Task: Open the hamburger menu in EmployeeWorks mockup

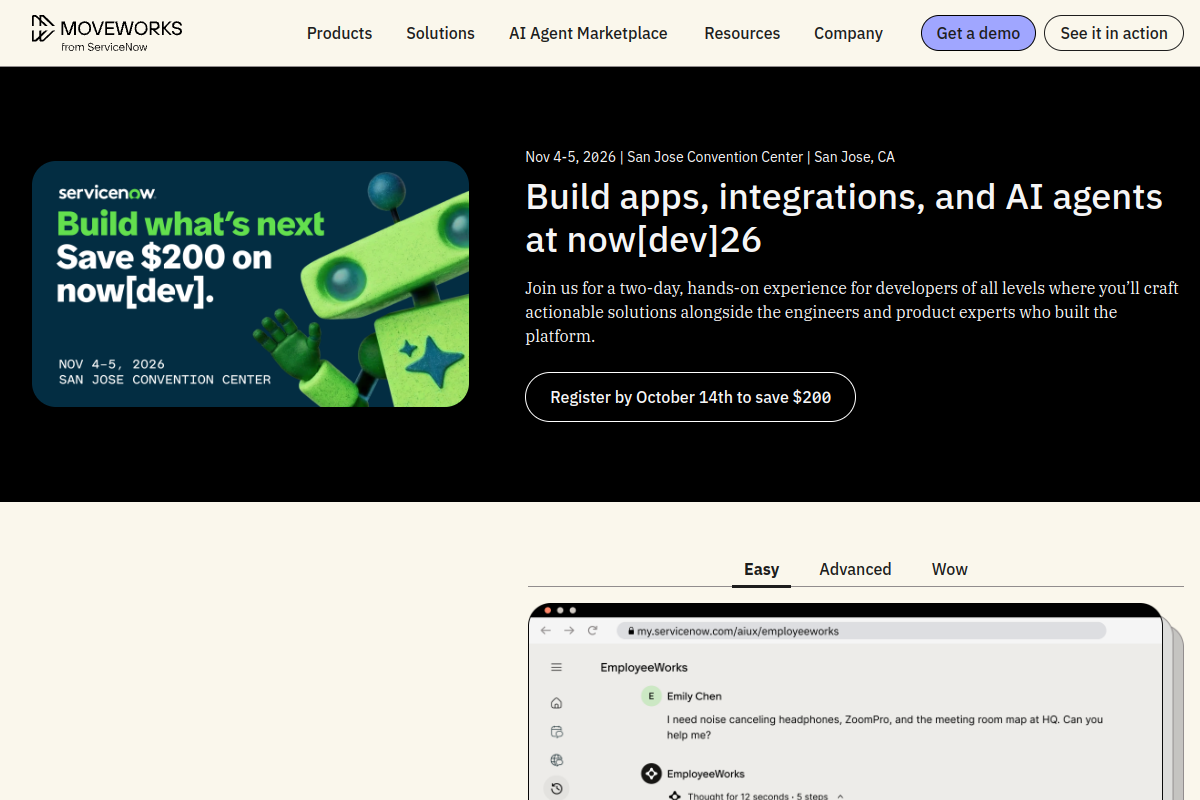Action: (x=557, y=667)
